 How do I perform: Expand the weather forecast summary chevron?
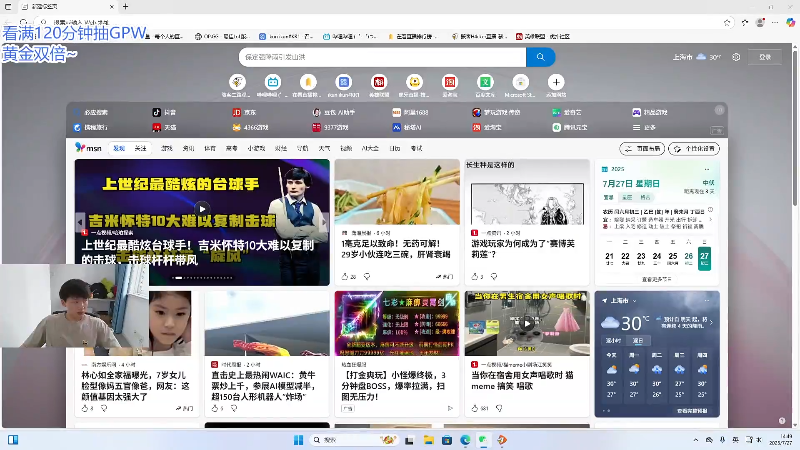point(711,322)
